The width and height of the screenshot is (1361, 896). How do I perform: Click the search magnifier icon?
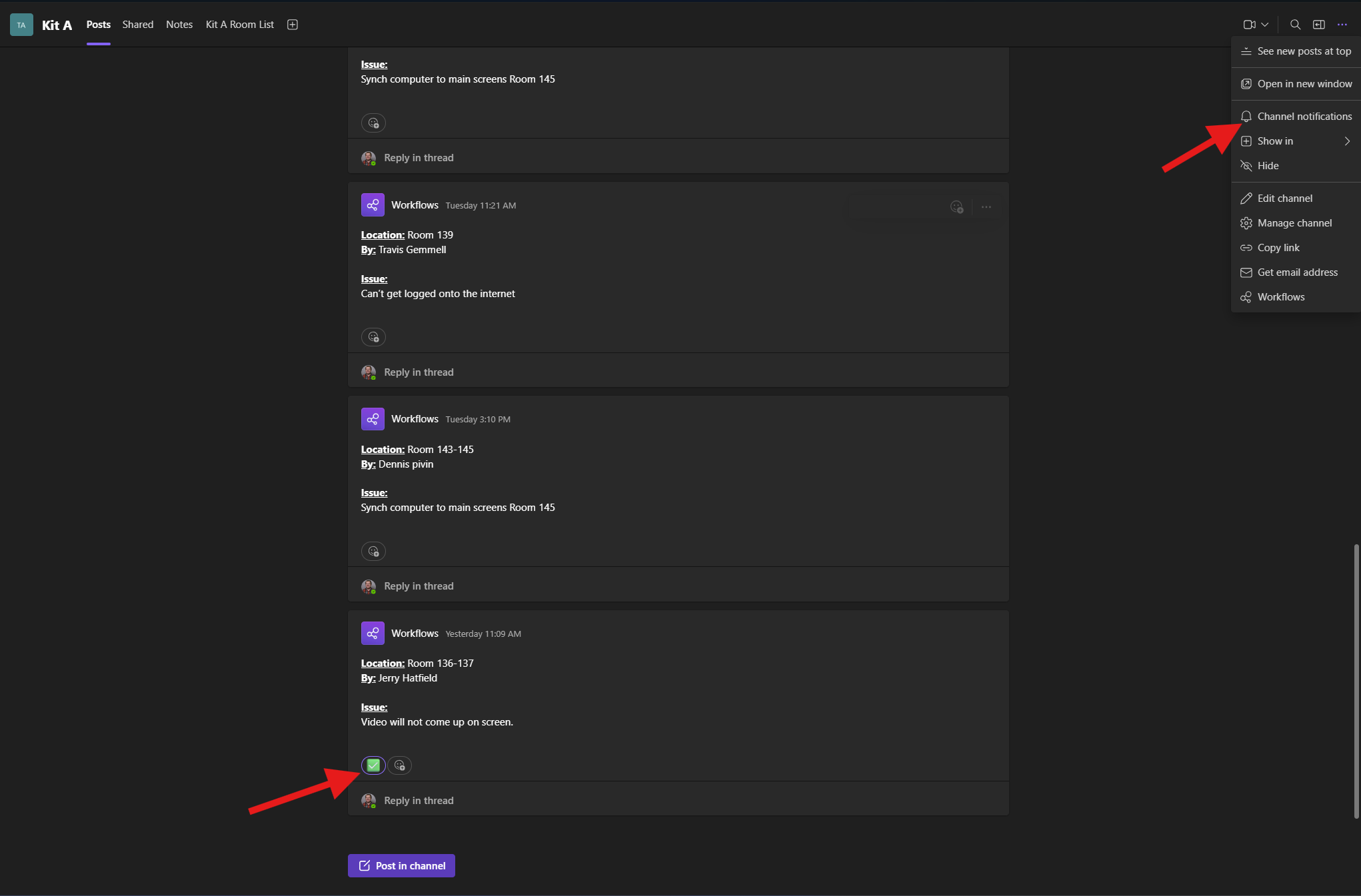pos(1295,25)
